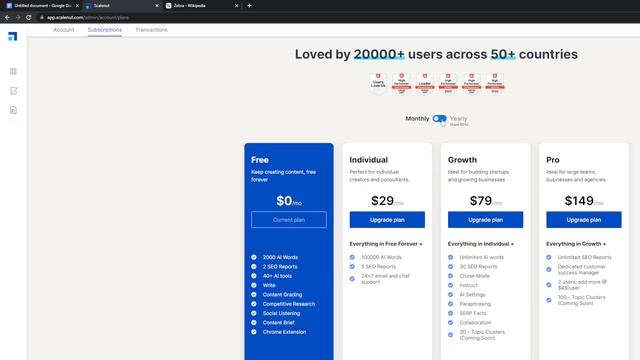This screenshot has width=640, height=360.
Task: Click the checkmark beside Unlimited SEO Reports
Action: click(549, 257)
